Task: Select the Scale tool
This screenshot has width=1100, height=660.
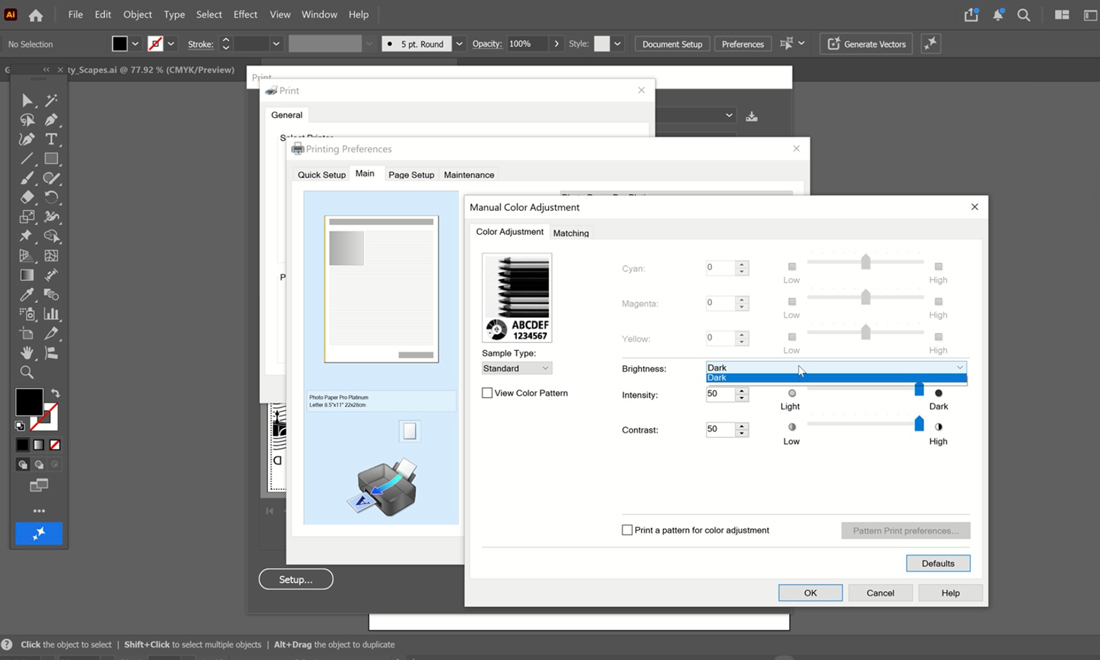Action: [x=27, y=217]
